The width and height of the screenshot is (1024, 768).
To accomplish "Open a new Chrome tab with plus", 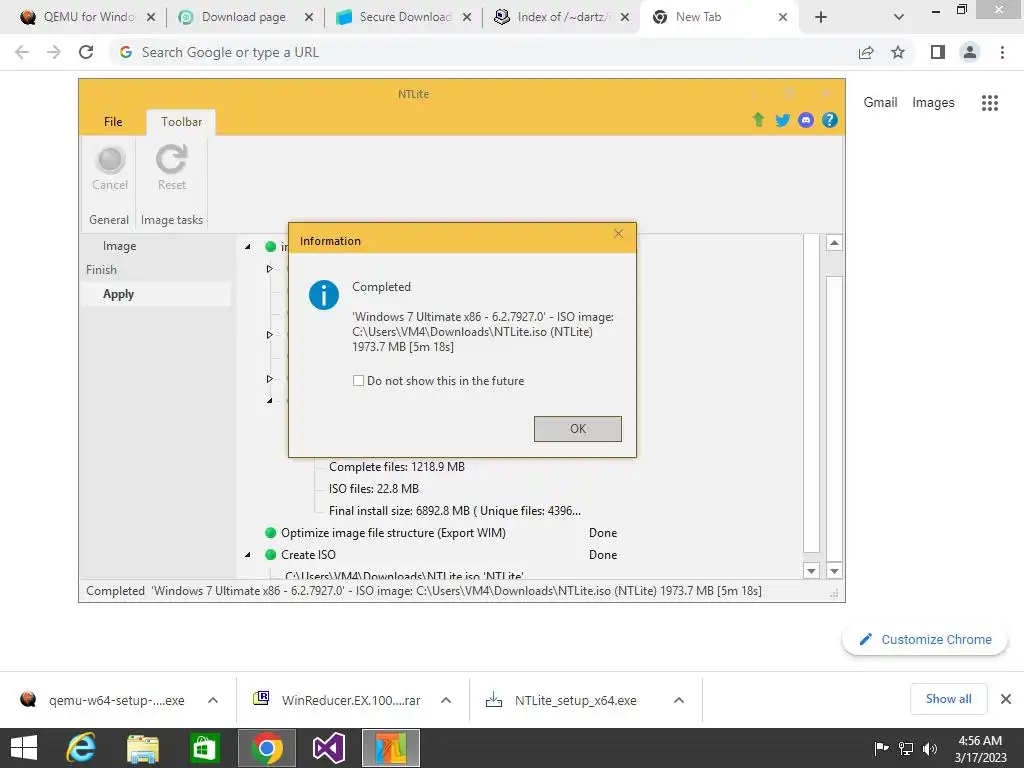I will pos(821,18).
